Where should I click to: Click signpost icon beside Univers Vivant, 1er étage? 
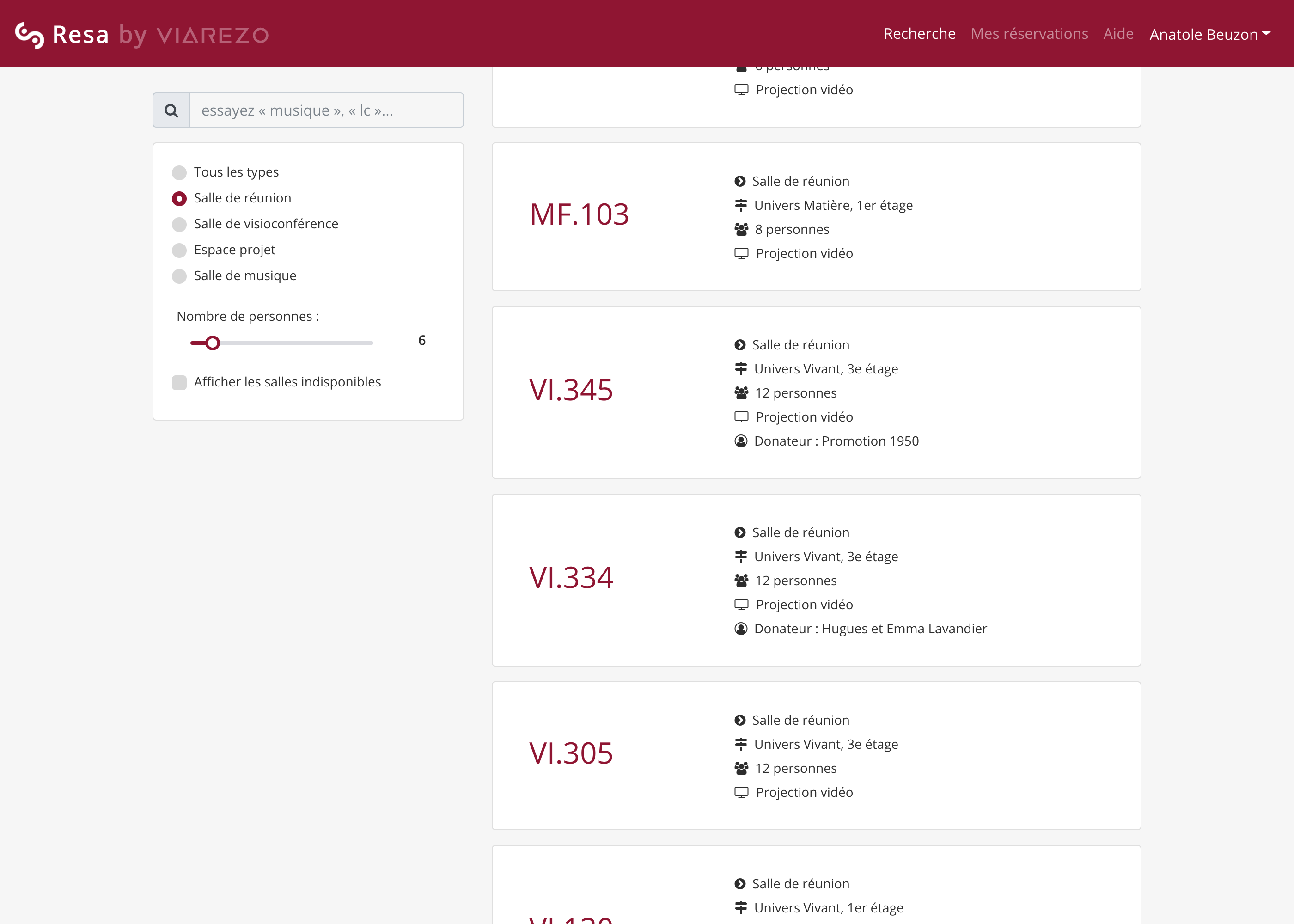tap(740, 908)
